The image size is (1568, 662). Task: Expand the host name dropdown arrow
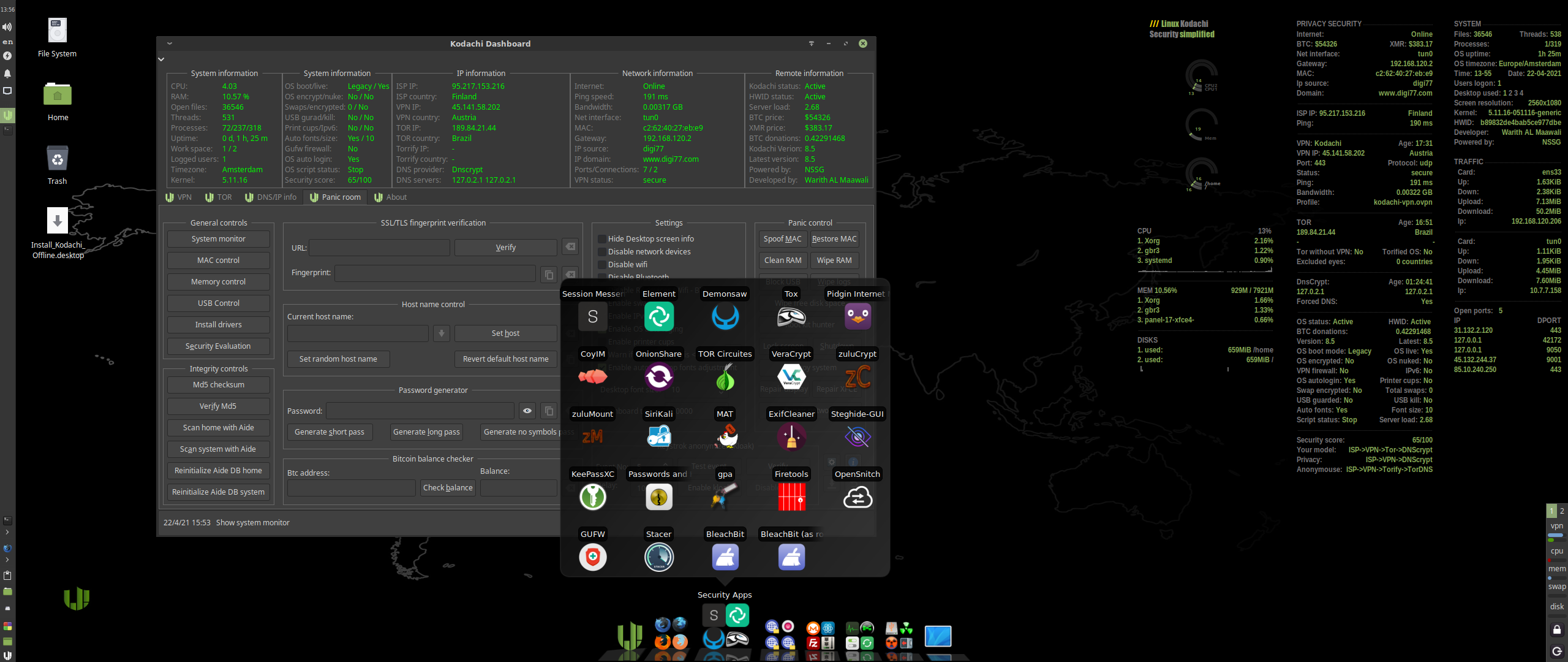coord(442,333)
